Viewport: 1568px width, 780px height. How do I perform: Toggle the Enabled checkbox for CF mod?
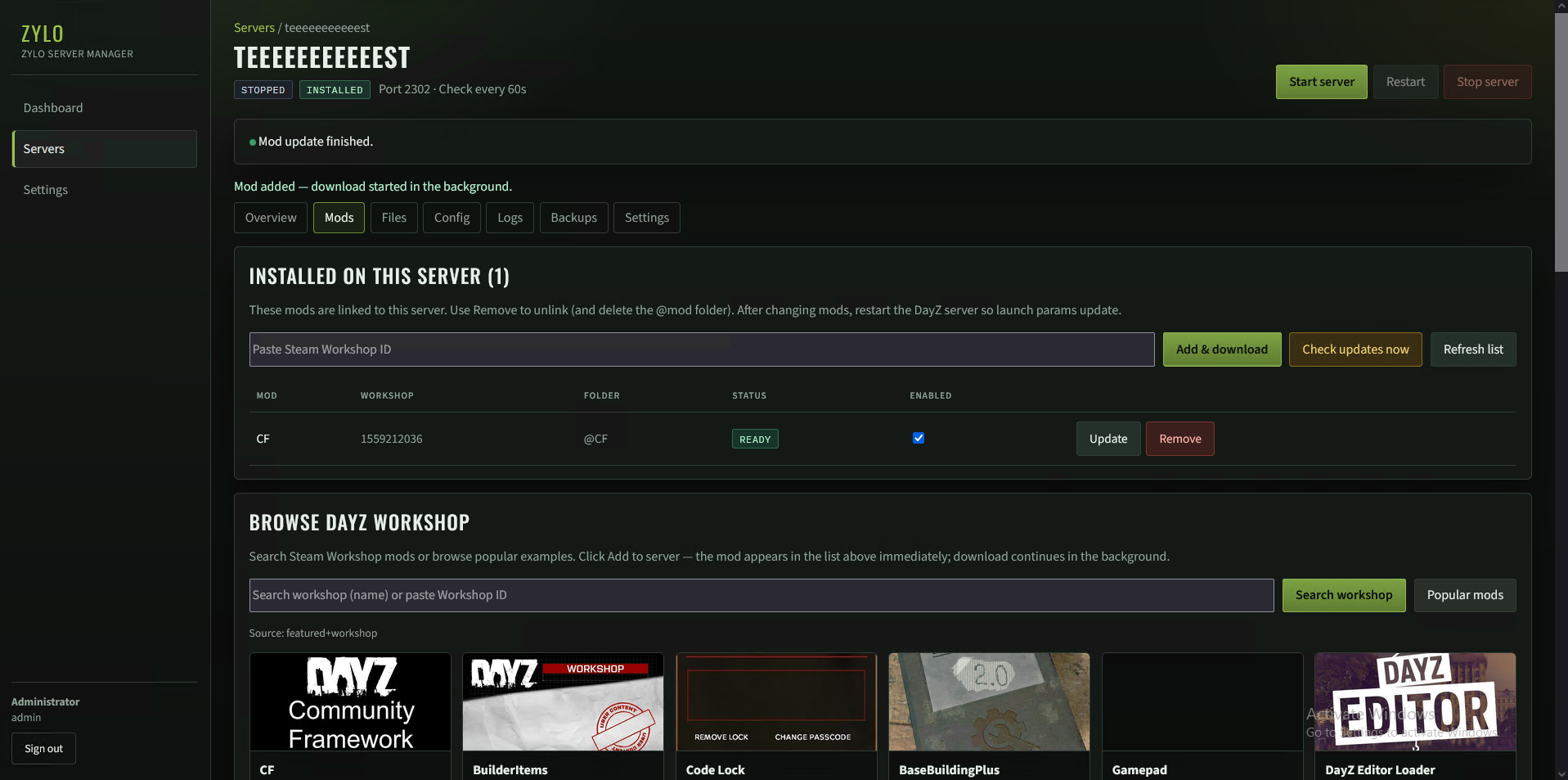point(919,438)
